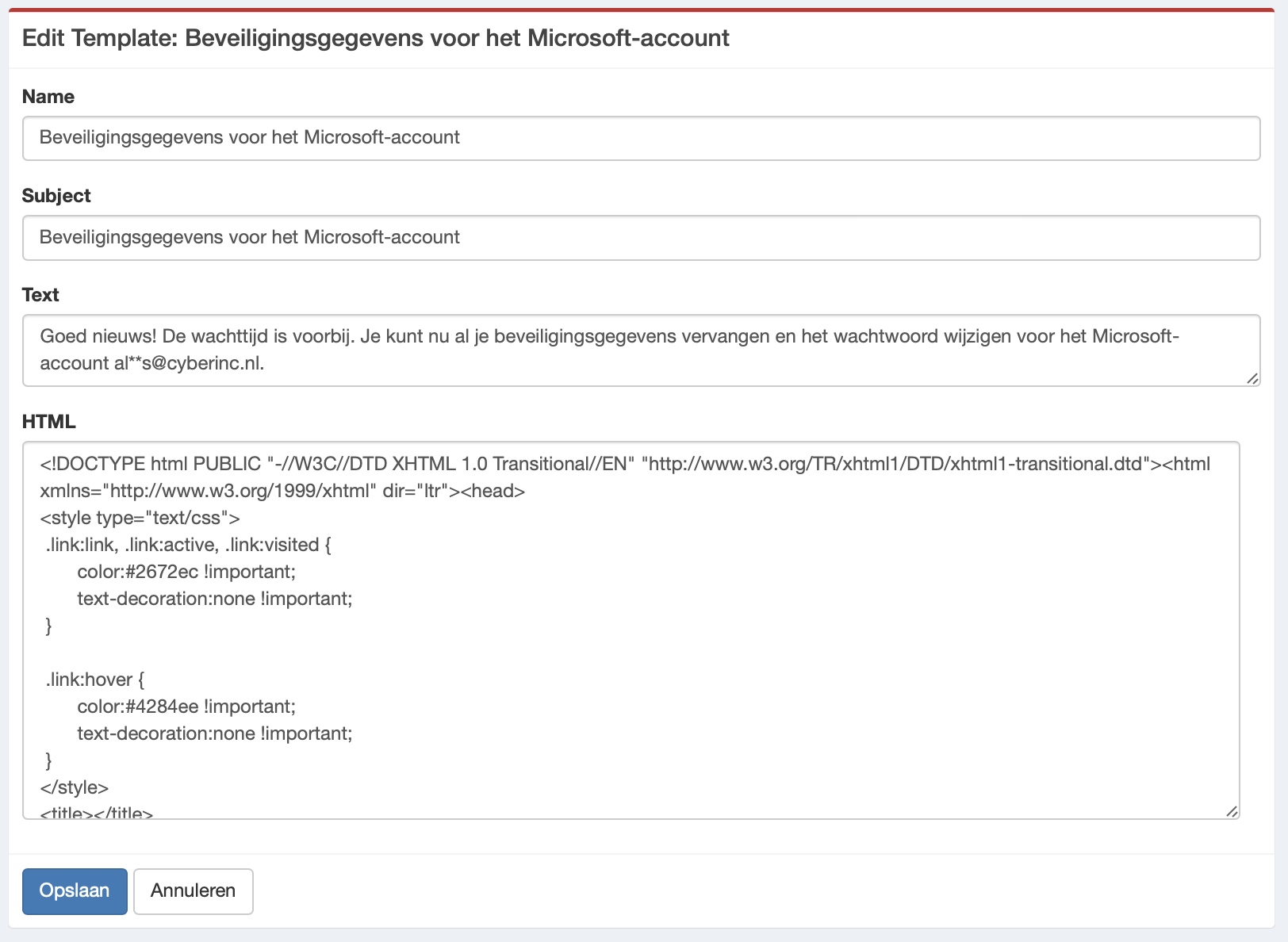Click 'al**s@cyberinc.nl' in the Text field
The width and height of the screenshot is (1288, 942).
(188, 363)
